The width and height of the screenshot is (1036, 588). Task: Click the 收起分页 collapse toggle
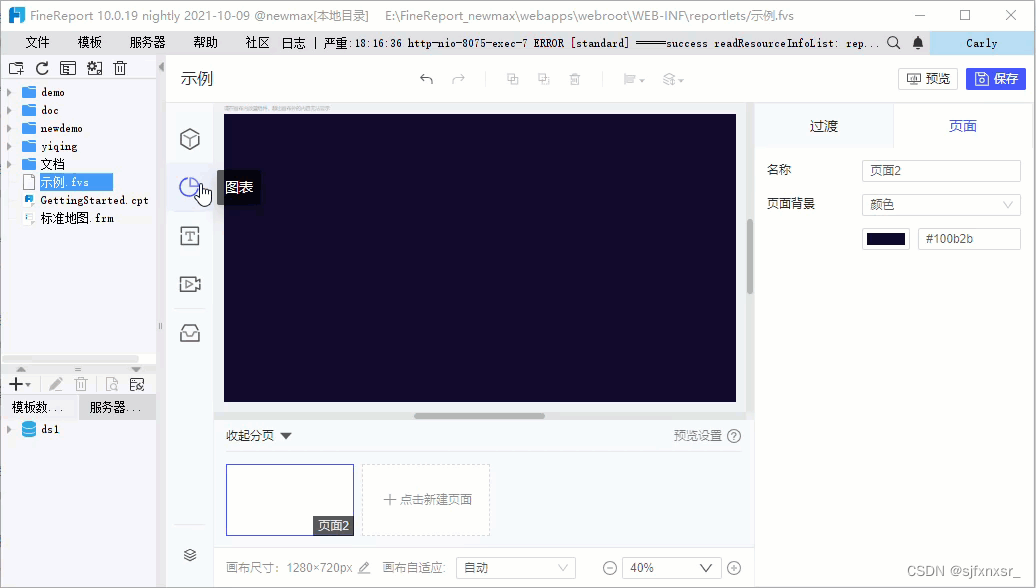(x=259, y=436)
